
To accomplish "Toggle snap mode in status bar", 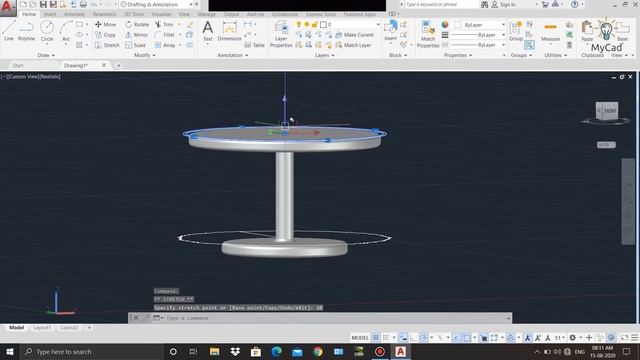I will point(386,338).
